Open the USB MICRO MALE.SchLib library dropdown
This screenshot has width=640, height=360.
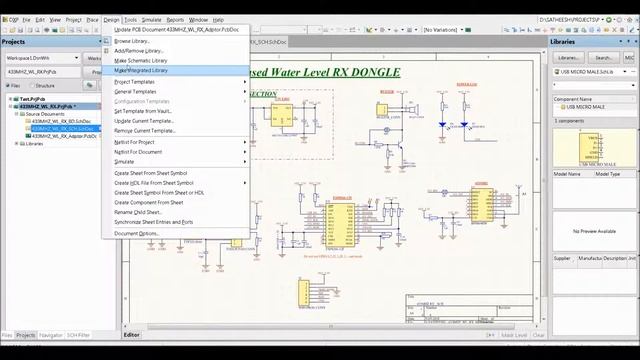point(624,72)
